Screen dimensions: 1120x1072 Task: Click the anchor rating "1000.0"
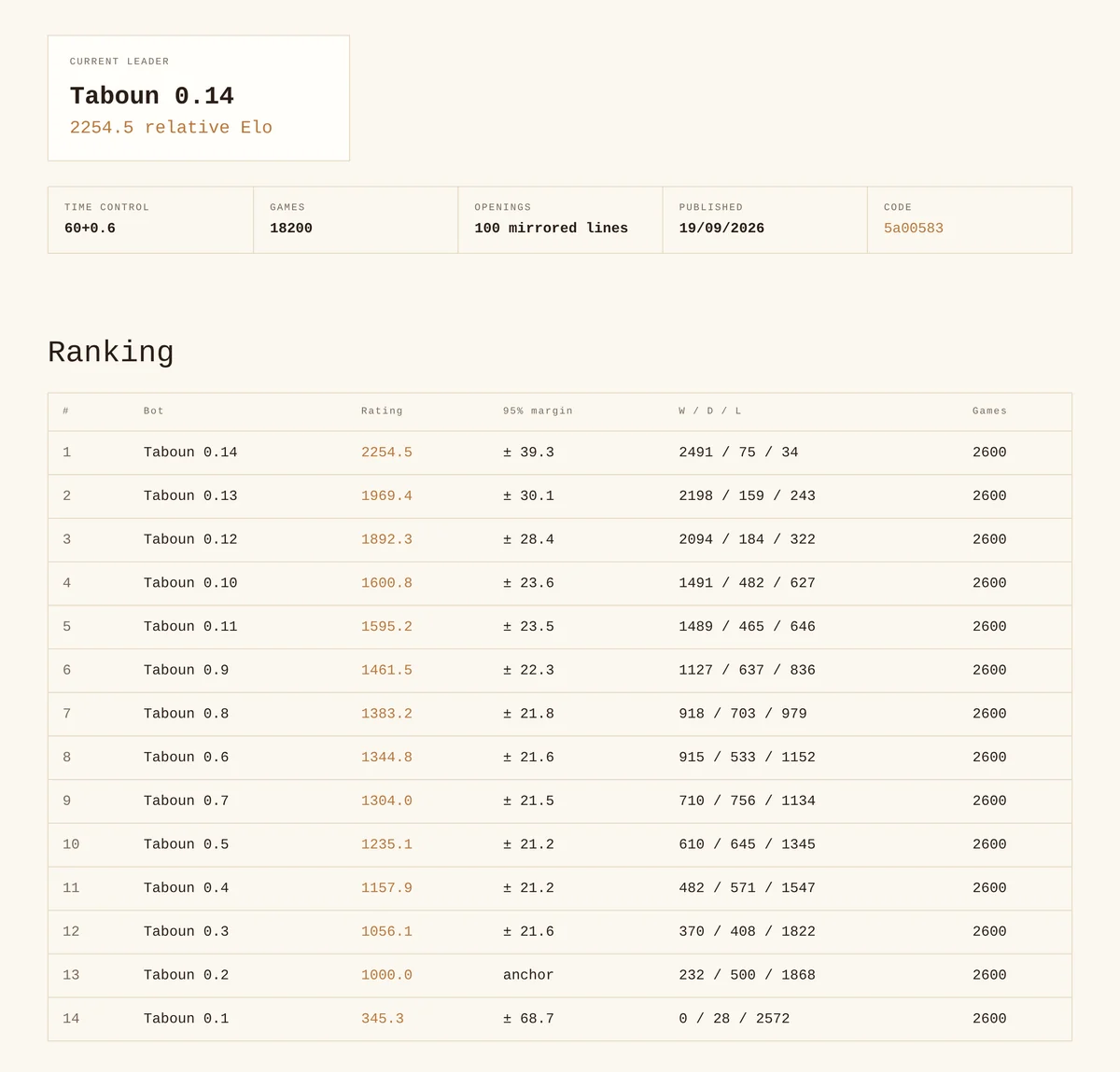pos(386,975)
